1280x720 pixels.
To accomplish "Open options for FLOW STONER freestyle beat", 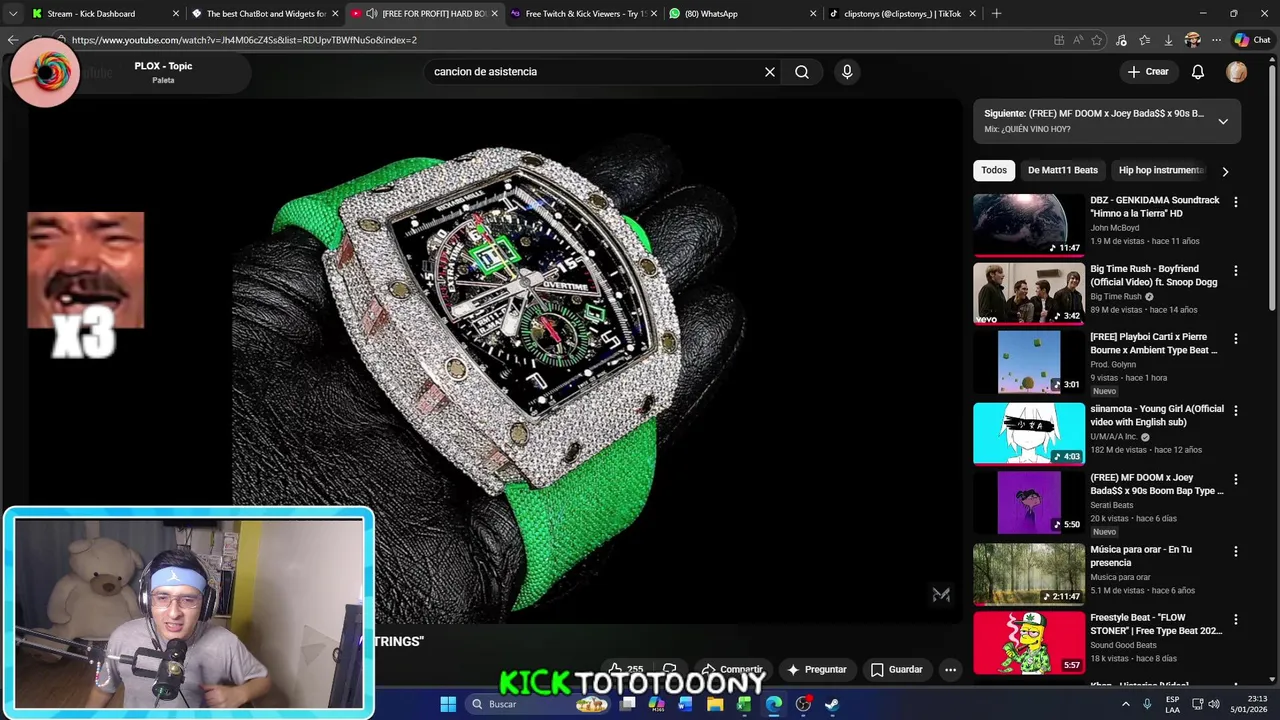I will click(x=1236, y=620).
